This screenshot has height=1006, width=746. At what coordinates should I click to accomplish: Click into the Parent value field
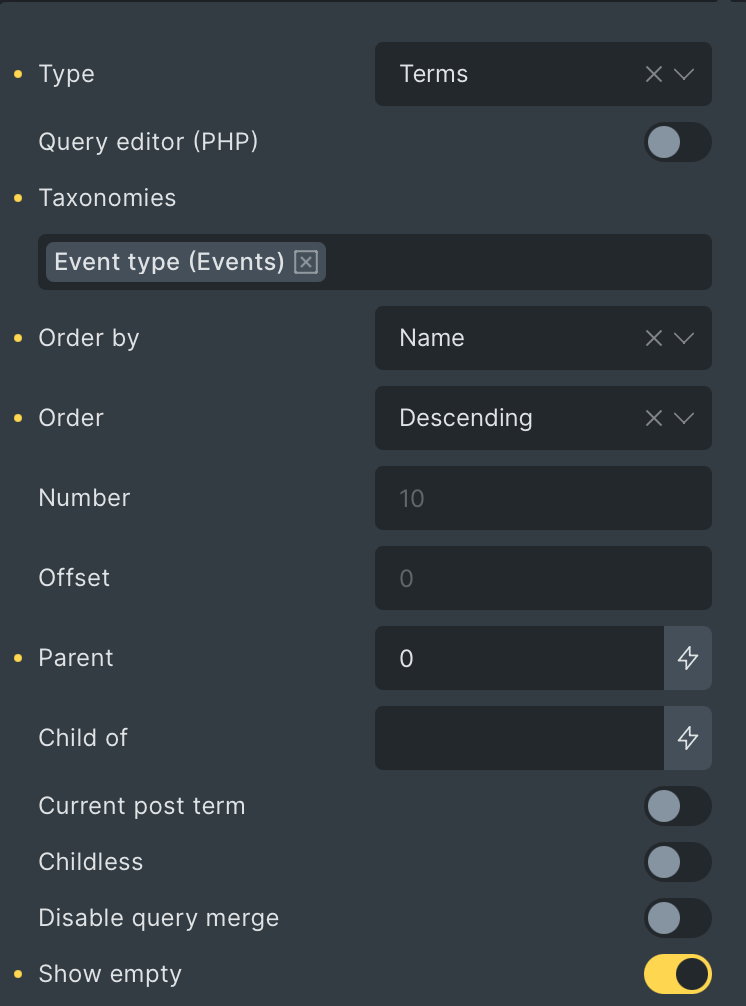520,658
